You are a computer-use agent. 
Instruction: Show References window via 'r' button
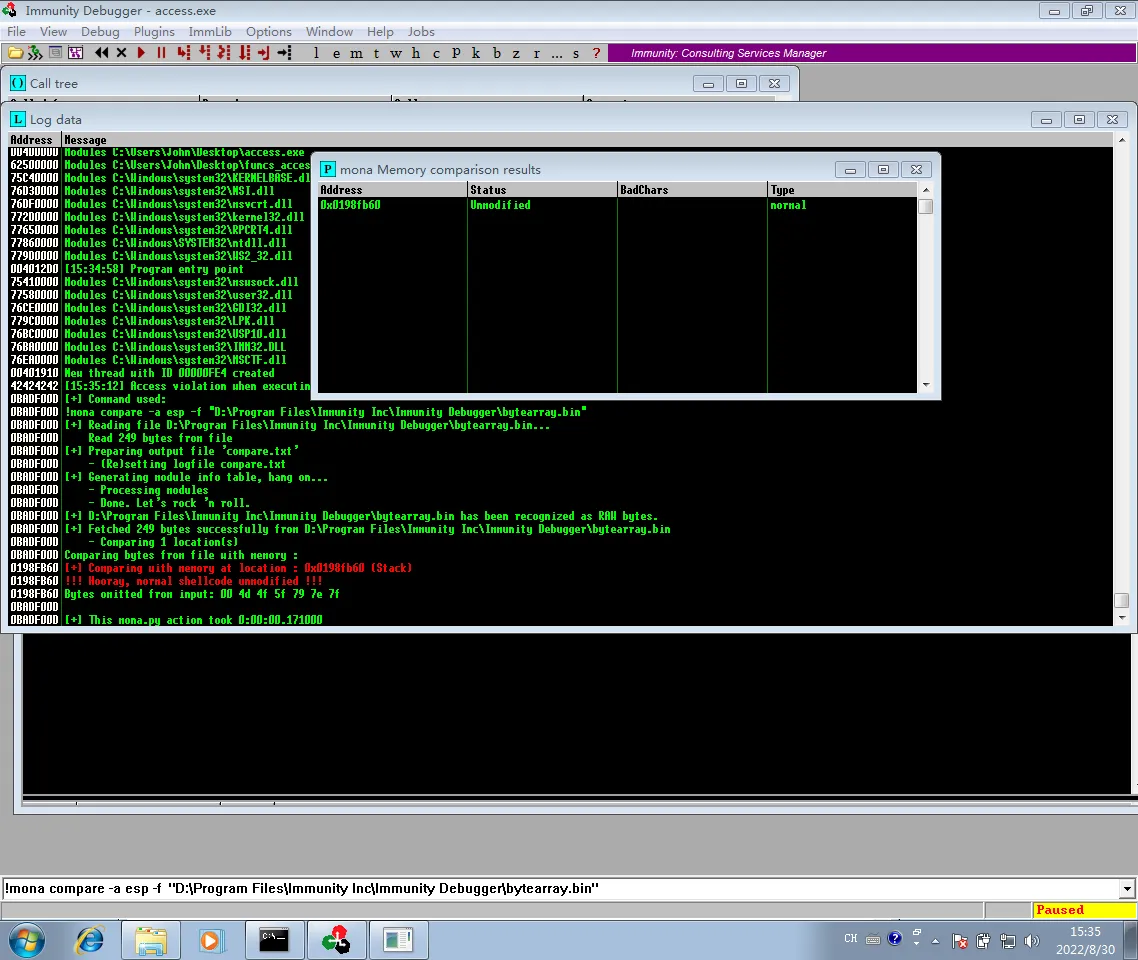pyautogui.click(x=536, y=53)
